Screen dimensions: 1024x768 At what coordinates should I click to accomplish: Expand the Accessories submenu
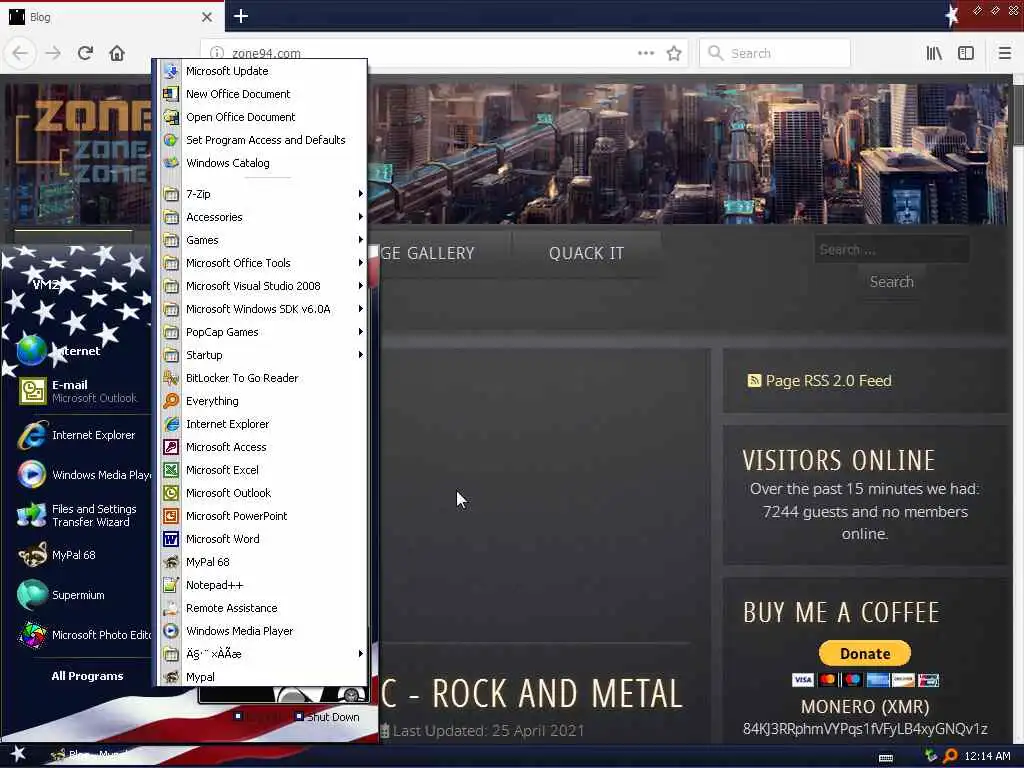(263, 217)
